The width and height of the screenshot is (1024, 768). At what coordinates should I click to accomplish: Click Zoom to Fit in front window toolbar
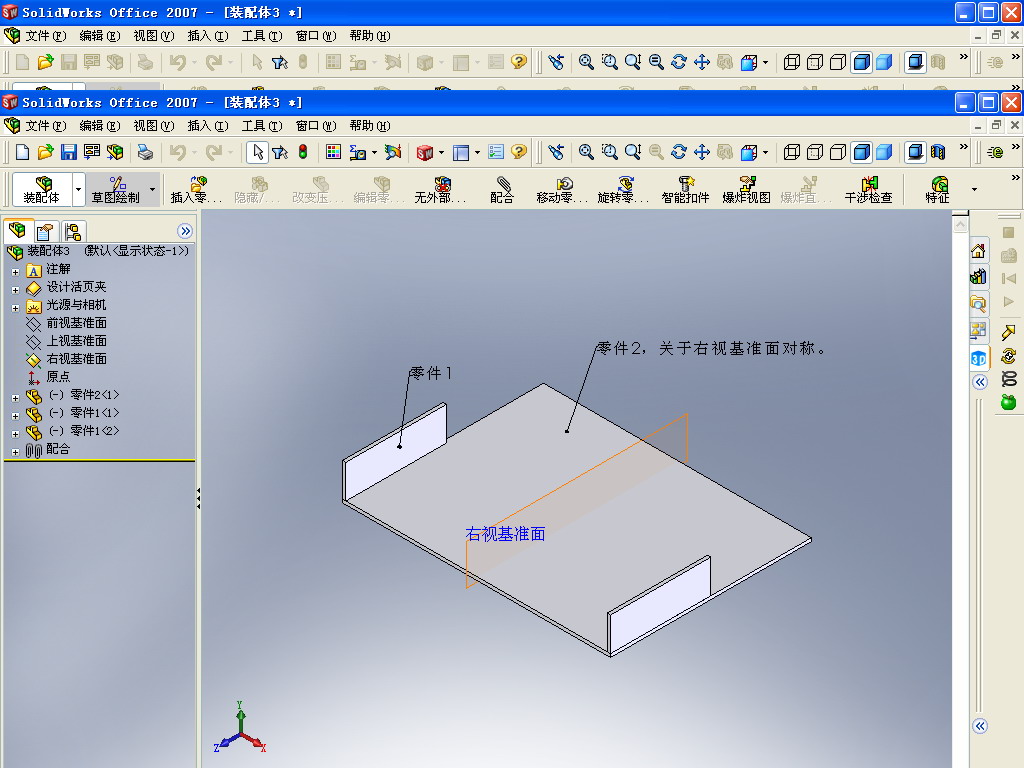coord(586,152)
